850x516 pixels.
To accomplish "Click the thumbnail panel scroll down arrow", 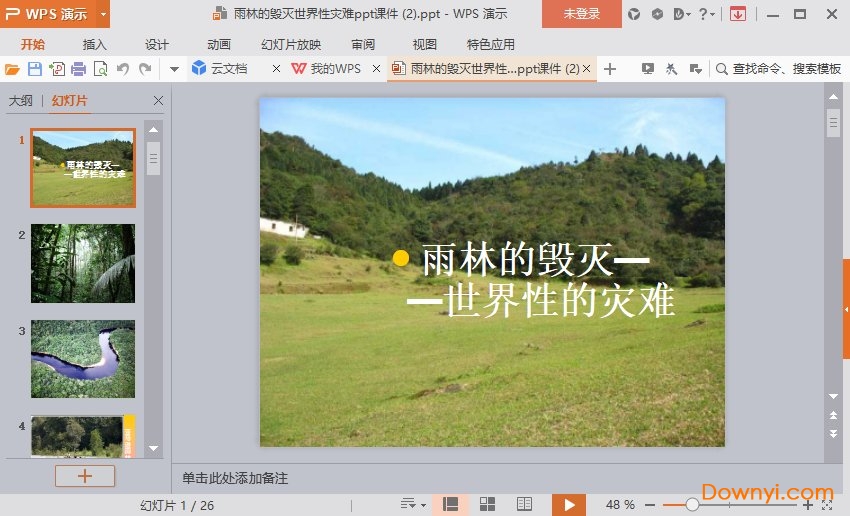I will click(x=153, y=448).
